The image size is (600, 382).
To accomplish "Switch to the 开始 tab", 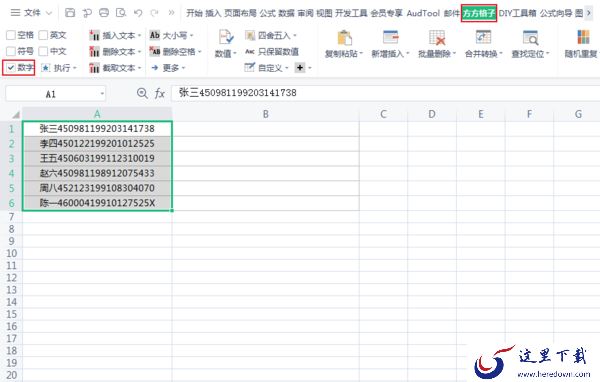I will (194, 13).
